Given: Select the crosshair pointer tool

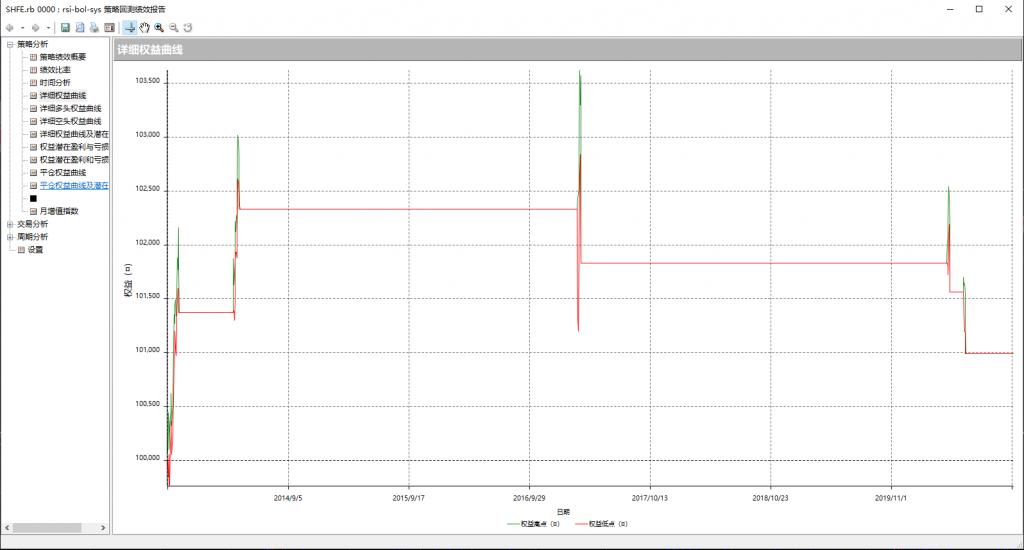Looking at the screenshot, I should (130, 27).
